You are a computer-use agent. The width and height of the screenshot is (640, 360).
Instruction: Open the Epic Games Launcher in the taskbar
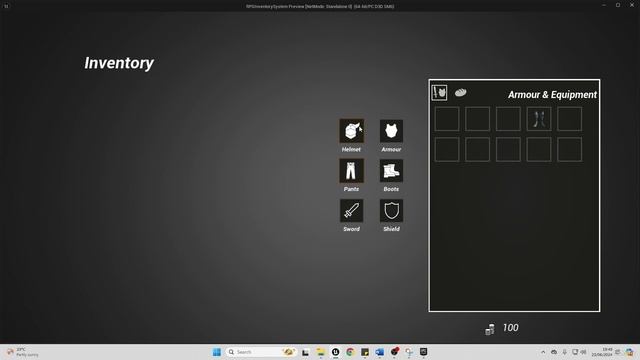[424, 352]
